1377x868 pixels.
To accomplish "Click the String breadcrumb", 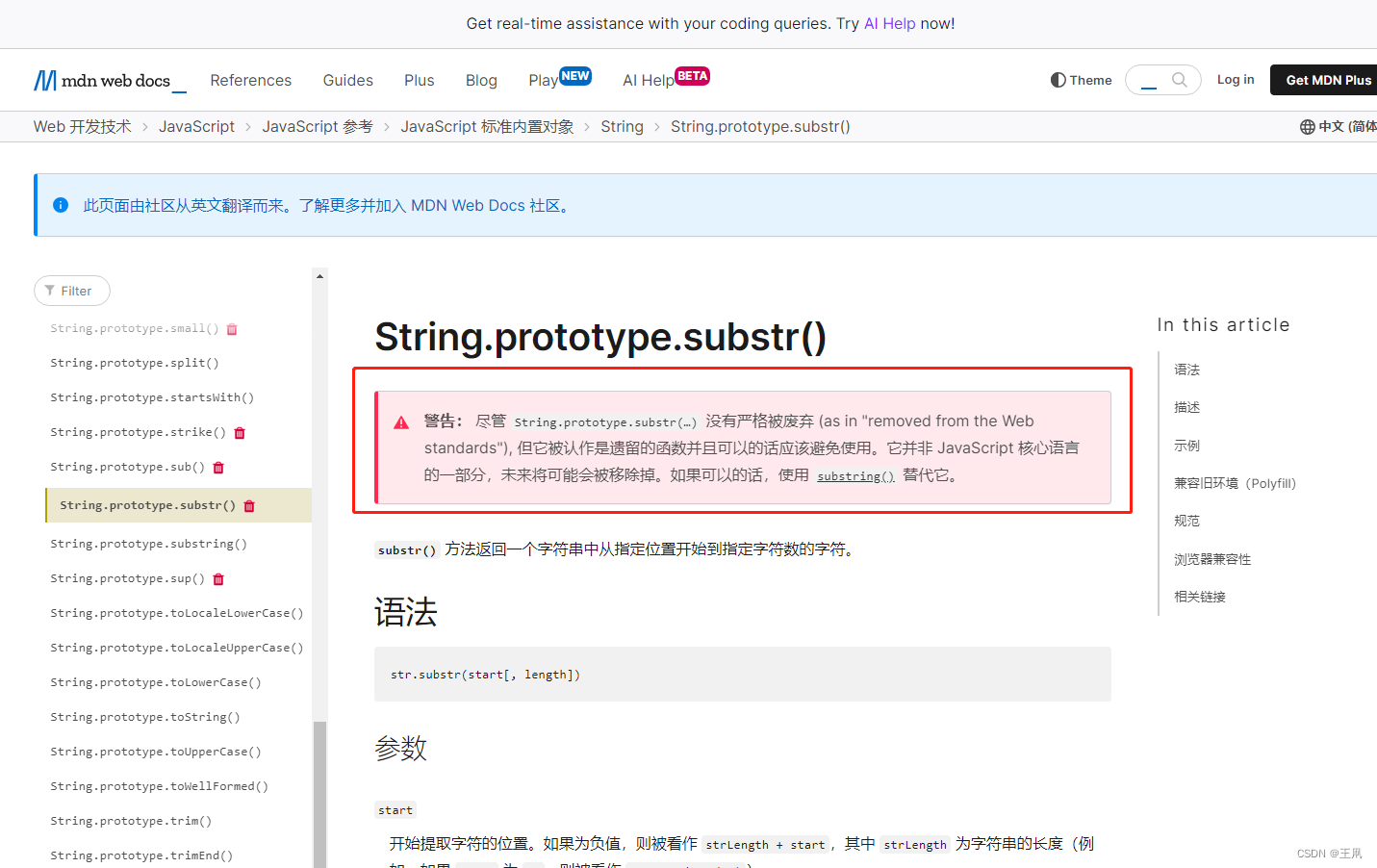I will point(622,126).
